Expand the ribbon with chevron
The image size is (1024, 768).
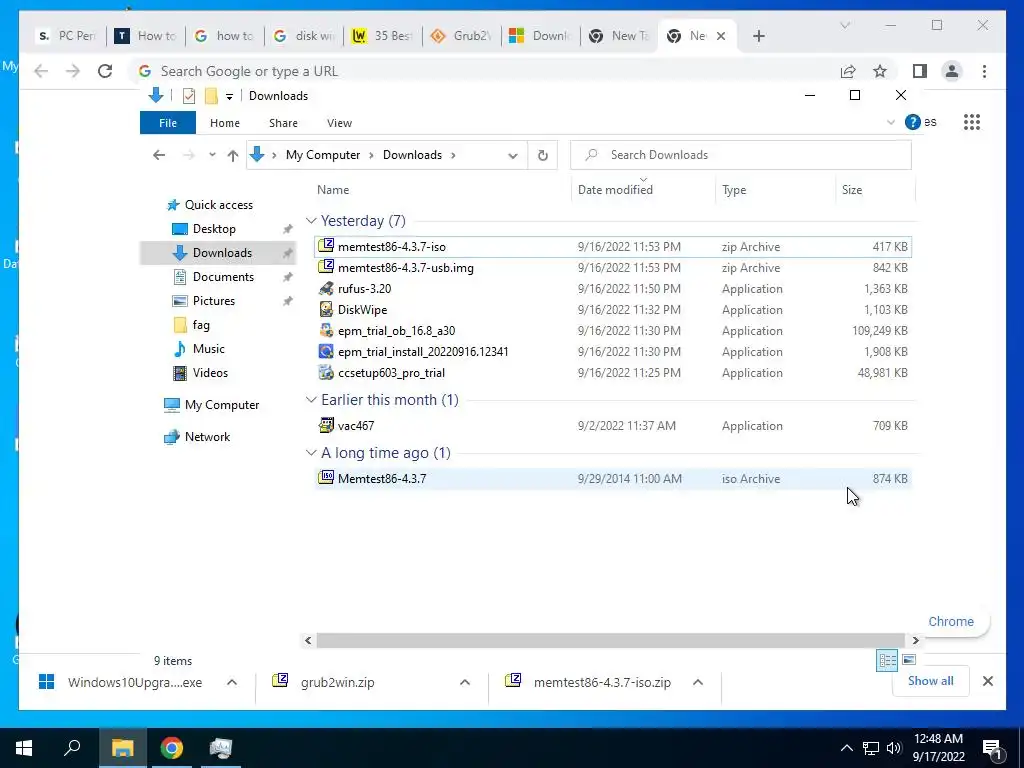pos(891,122)
